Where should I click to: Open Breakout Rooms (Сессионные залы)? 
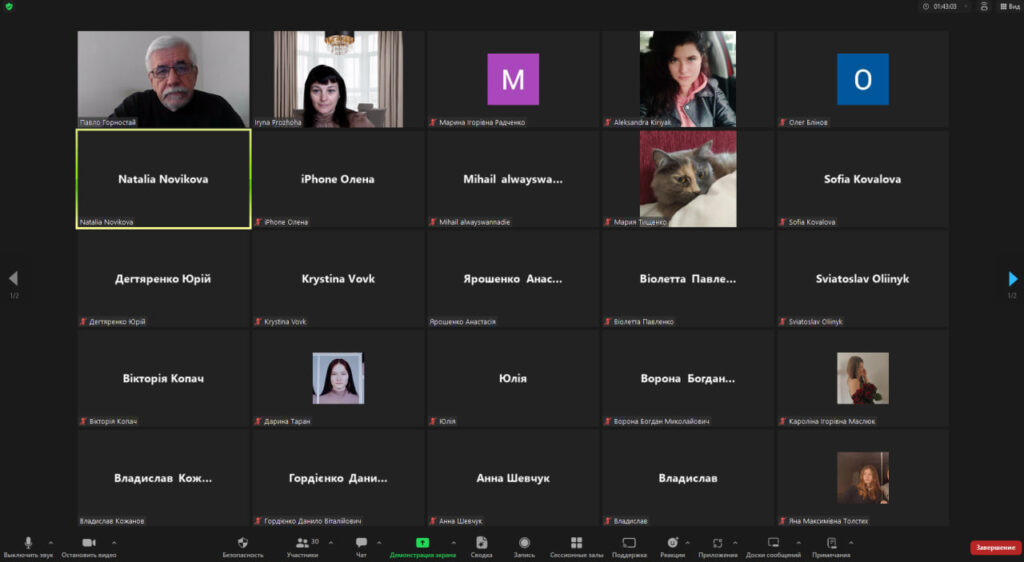click(576, 543)
